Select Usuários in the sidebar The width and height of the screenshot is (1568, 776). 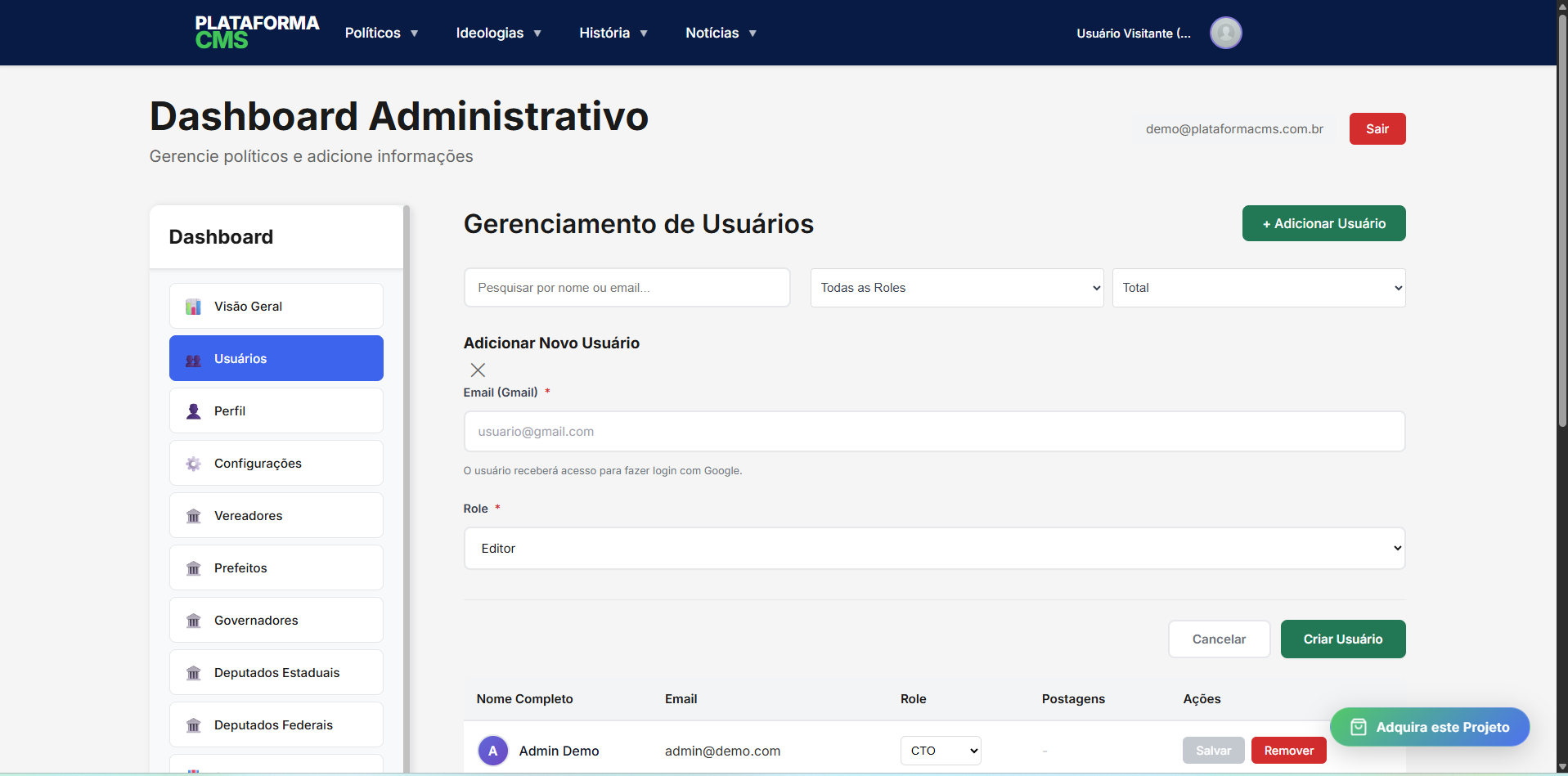tap(276, 359)
